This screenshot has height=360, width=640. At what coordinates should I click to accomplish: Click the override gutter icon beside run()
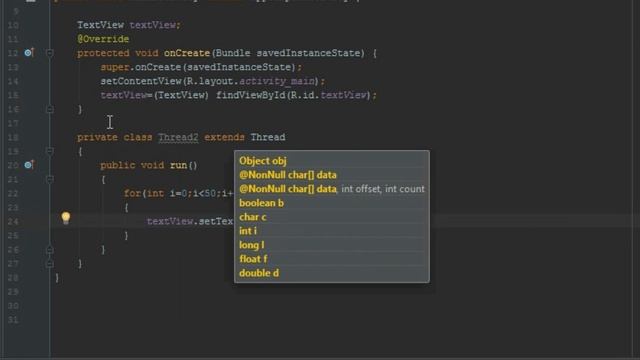pos(29,165)
